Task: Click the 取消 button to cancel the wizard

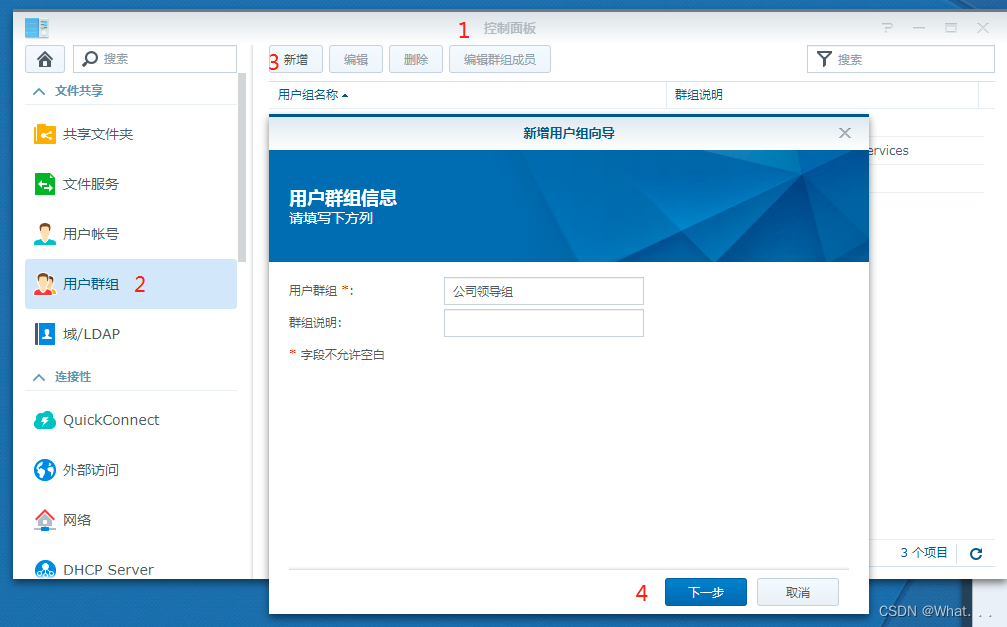Action: [797, 591]
